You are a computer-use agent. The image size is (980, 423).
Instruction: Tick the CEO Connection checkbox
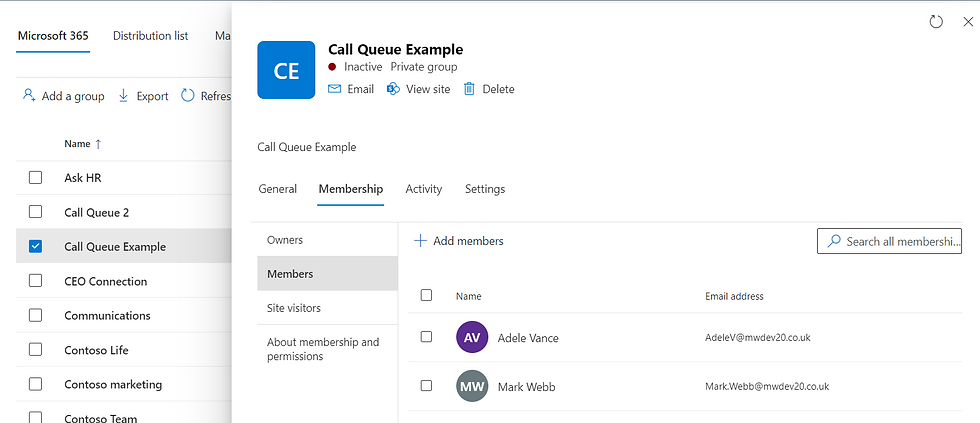pyautogui.click(x=36, y=281)
